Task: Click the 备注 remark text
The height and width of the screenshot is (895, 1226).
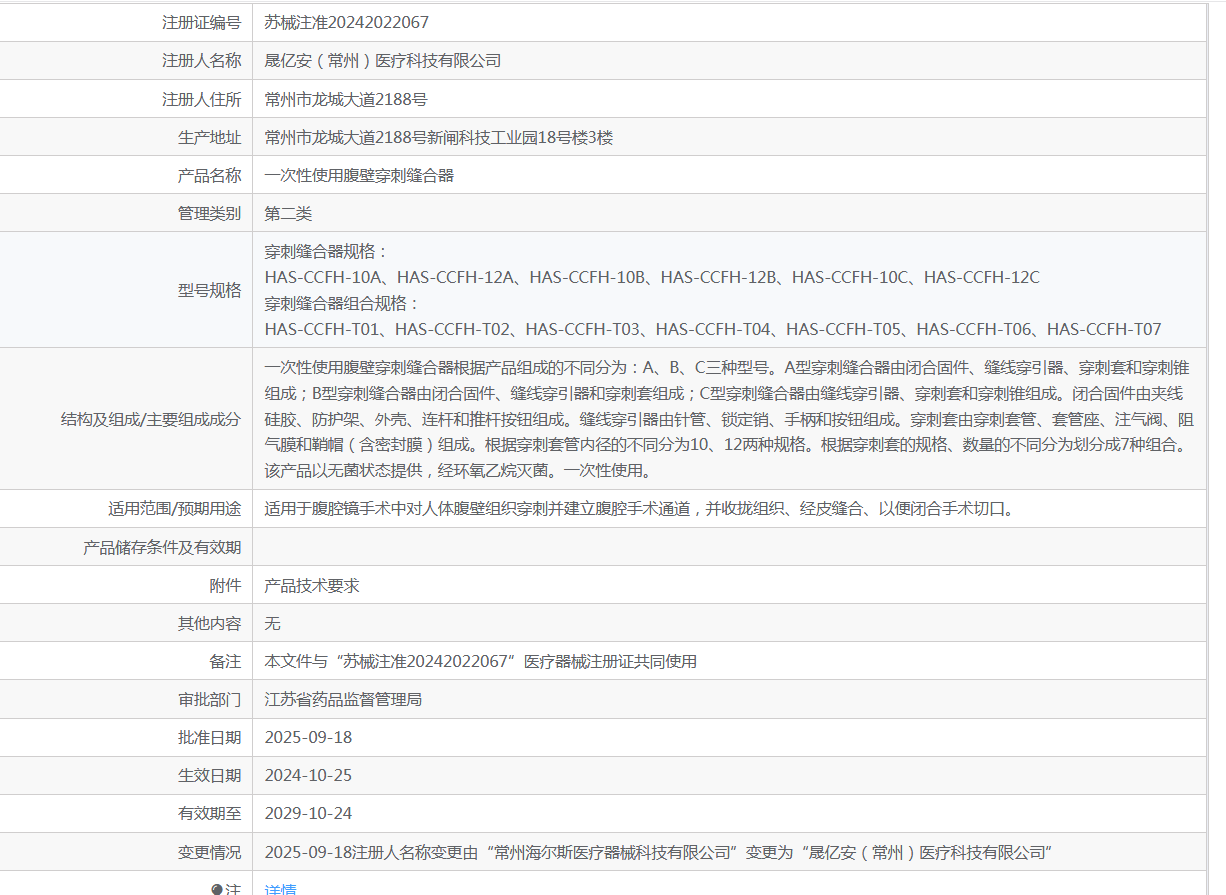Action: pyautogui.click(x=480, y=661)
